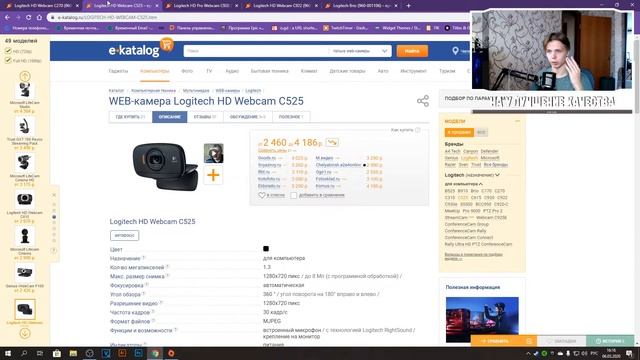This screenshot has width=640, height=360.
Task: Click the help mark beside Фокусировка
Action: tap(147, 285)
